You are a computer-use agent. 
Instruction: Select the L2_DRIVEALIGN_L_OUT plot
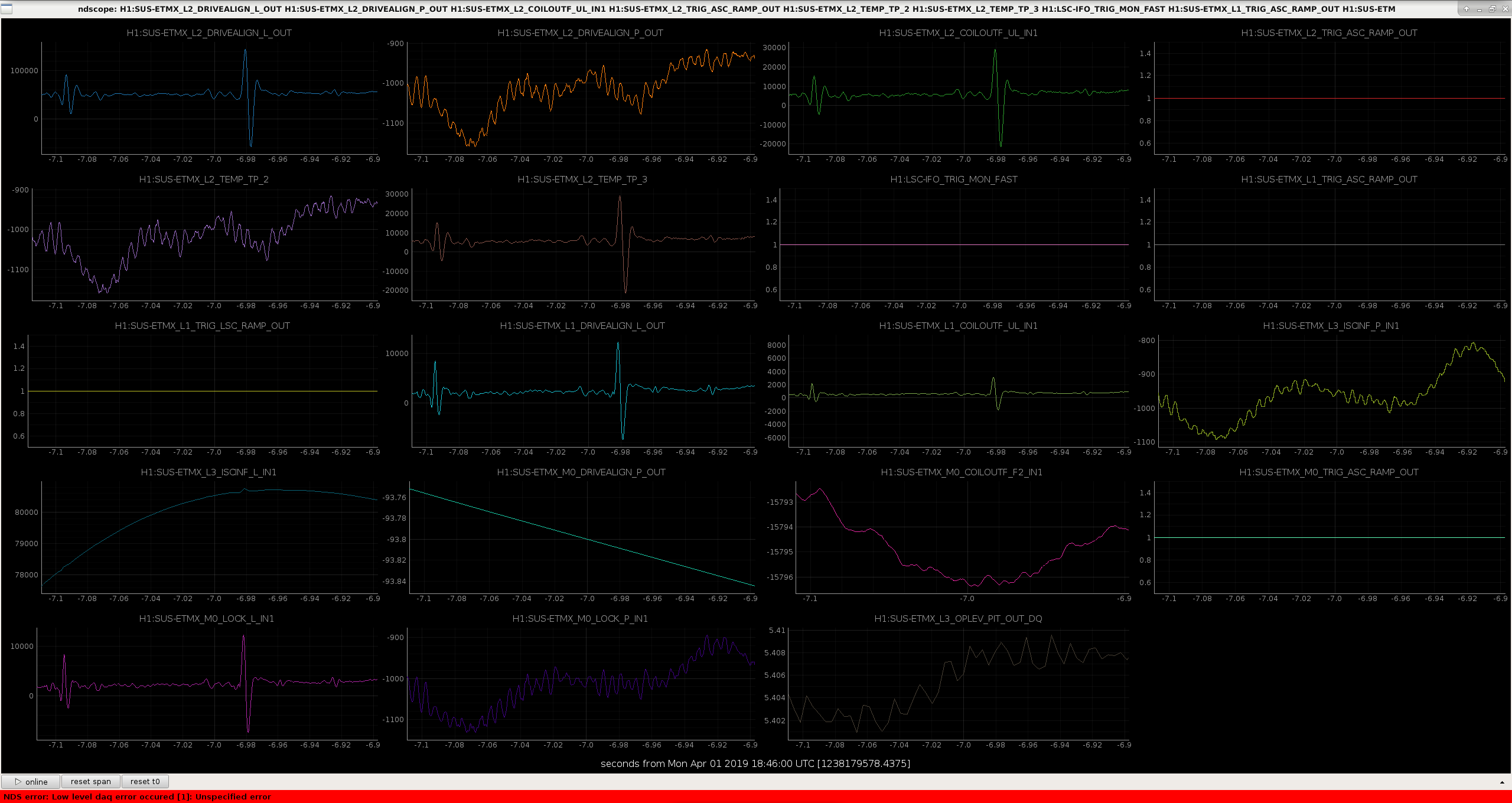(x=209, y=98)
